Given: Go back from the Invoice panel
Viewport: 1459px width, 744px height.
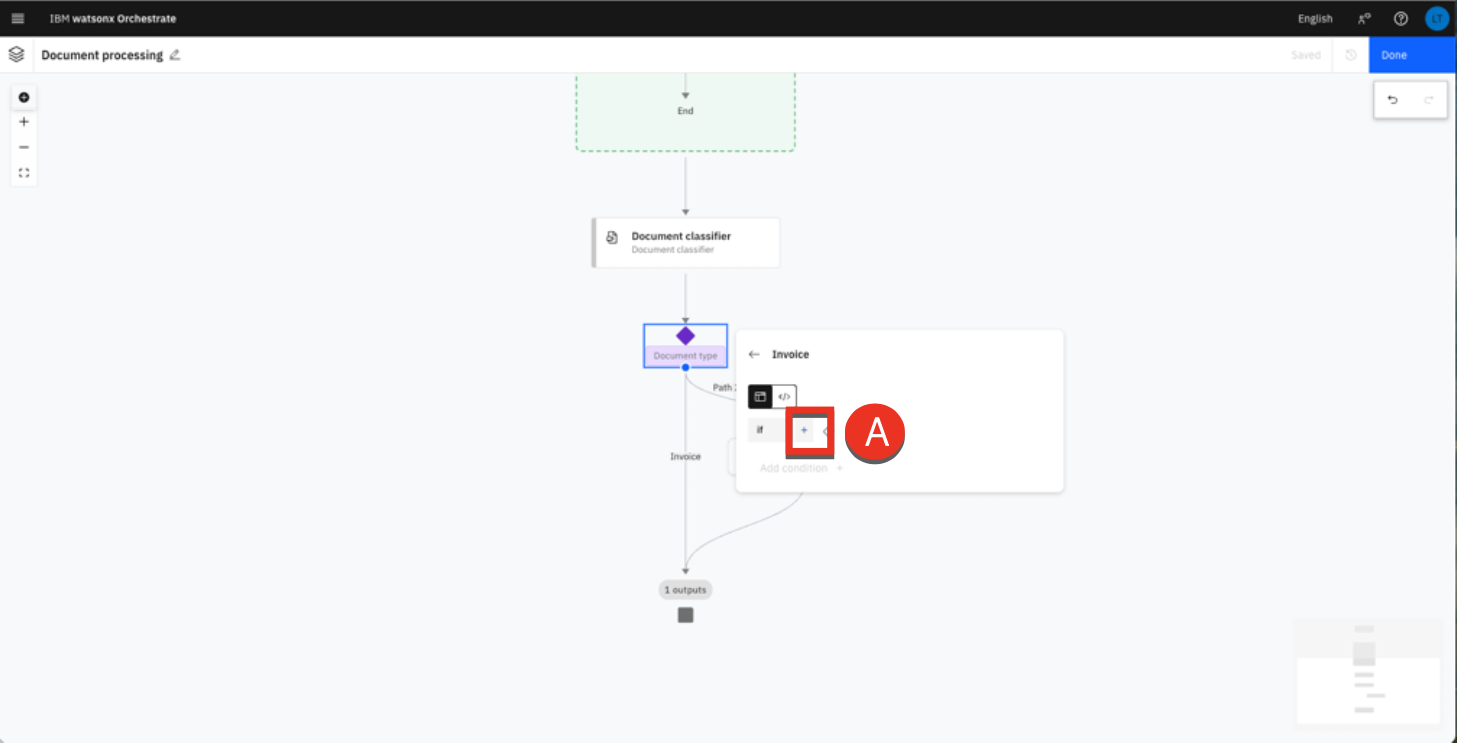Looking at the screenshot, I should coord(754,354).
